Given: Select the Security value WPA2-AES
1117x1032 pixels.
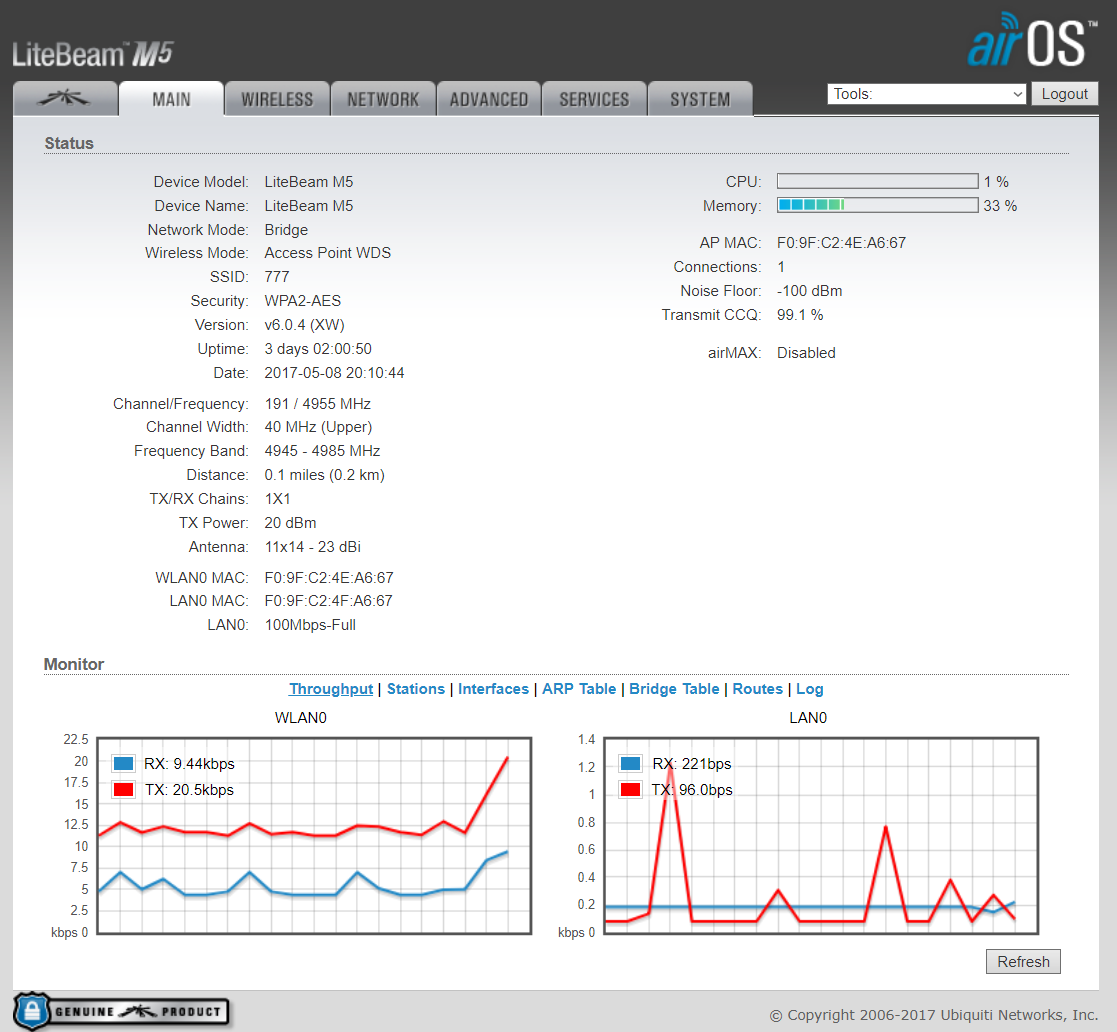Looking at the screenshot, I should pos(303,301).
